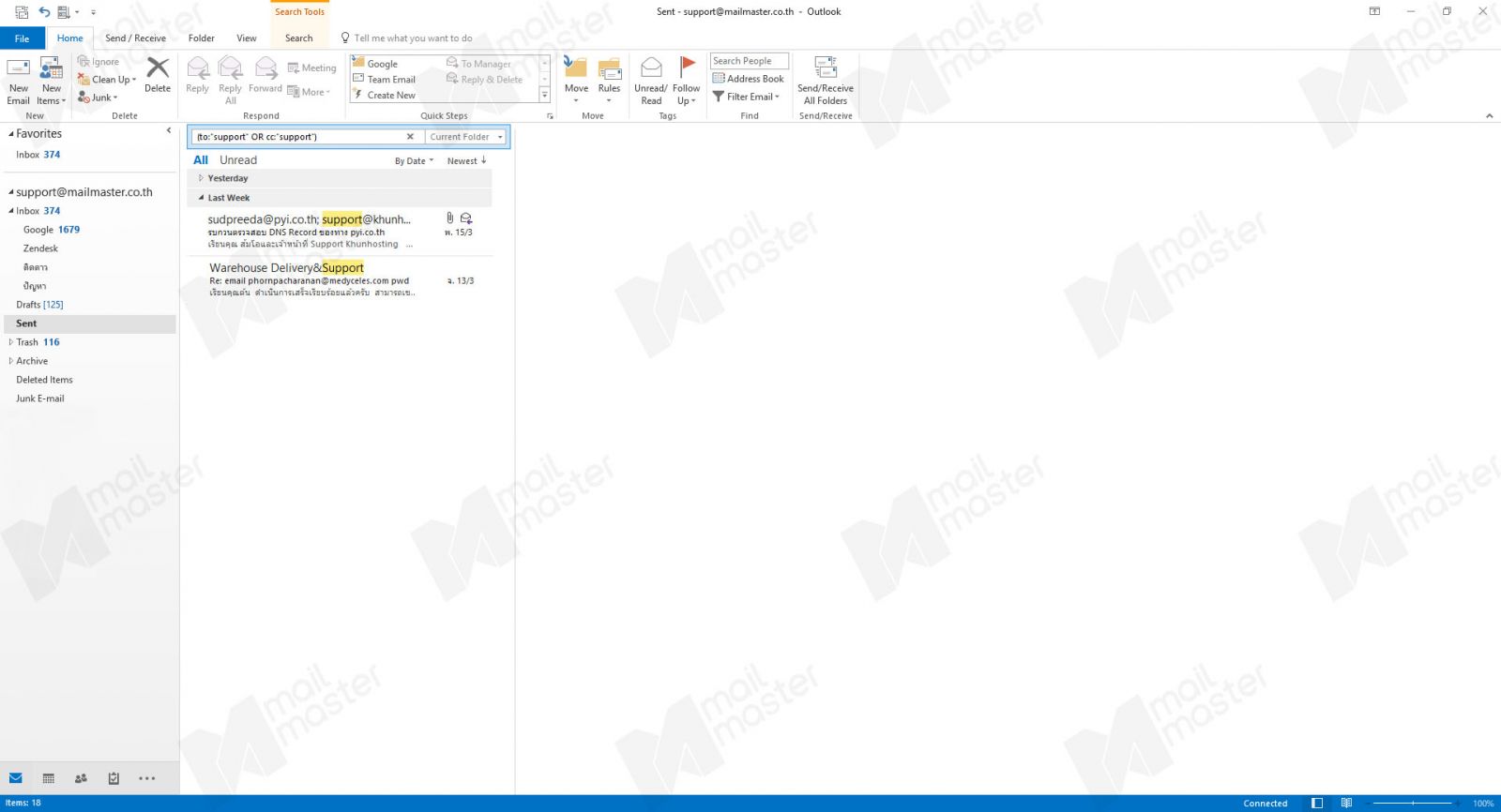This screenshot has height=812, width=1501.
Task: Reply with a Meeting request
Action: pos(311,68)
